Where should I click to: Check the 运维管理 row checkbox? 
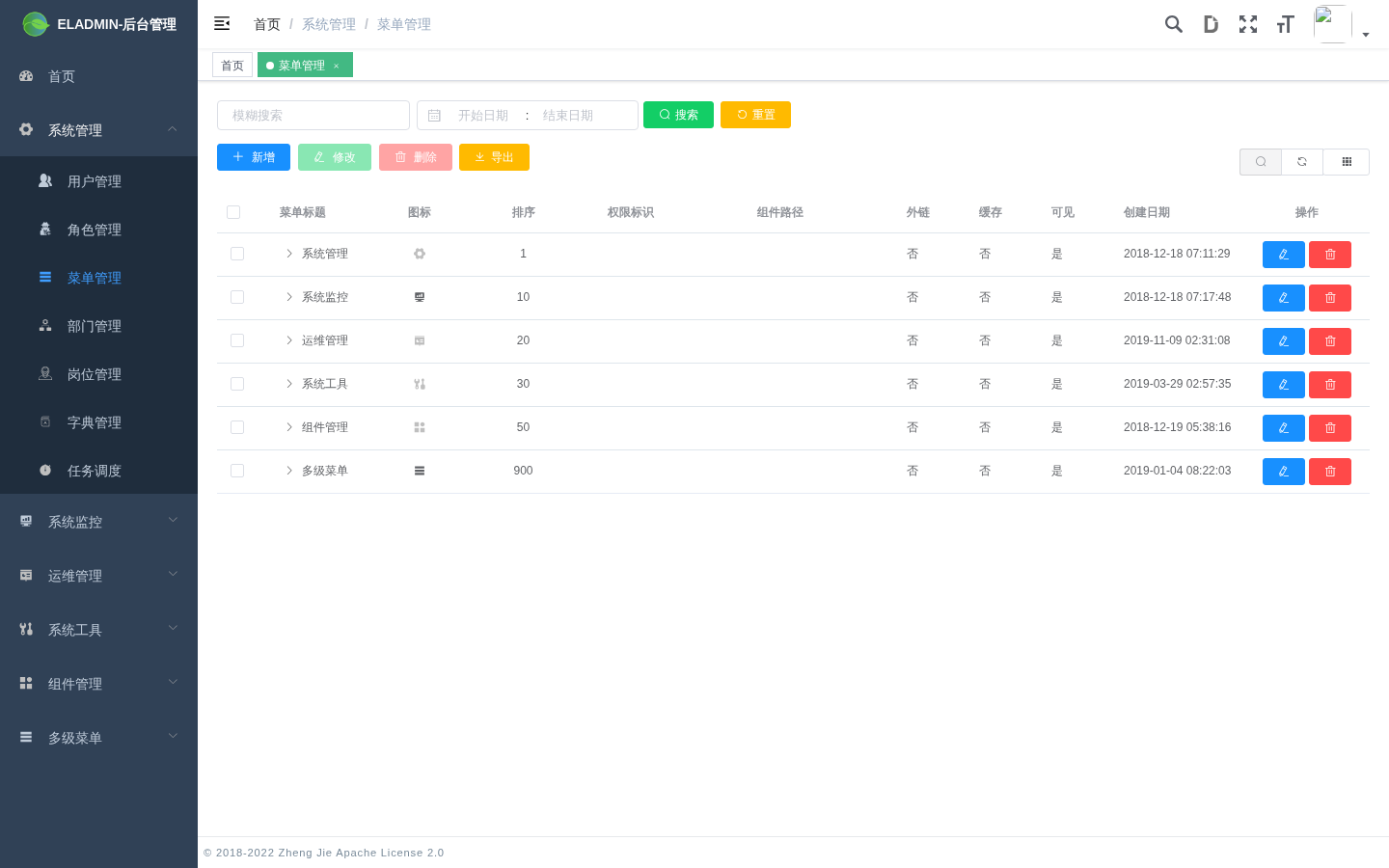click(237, 340)
